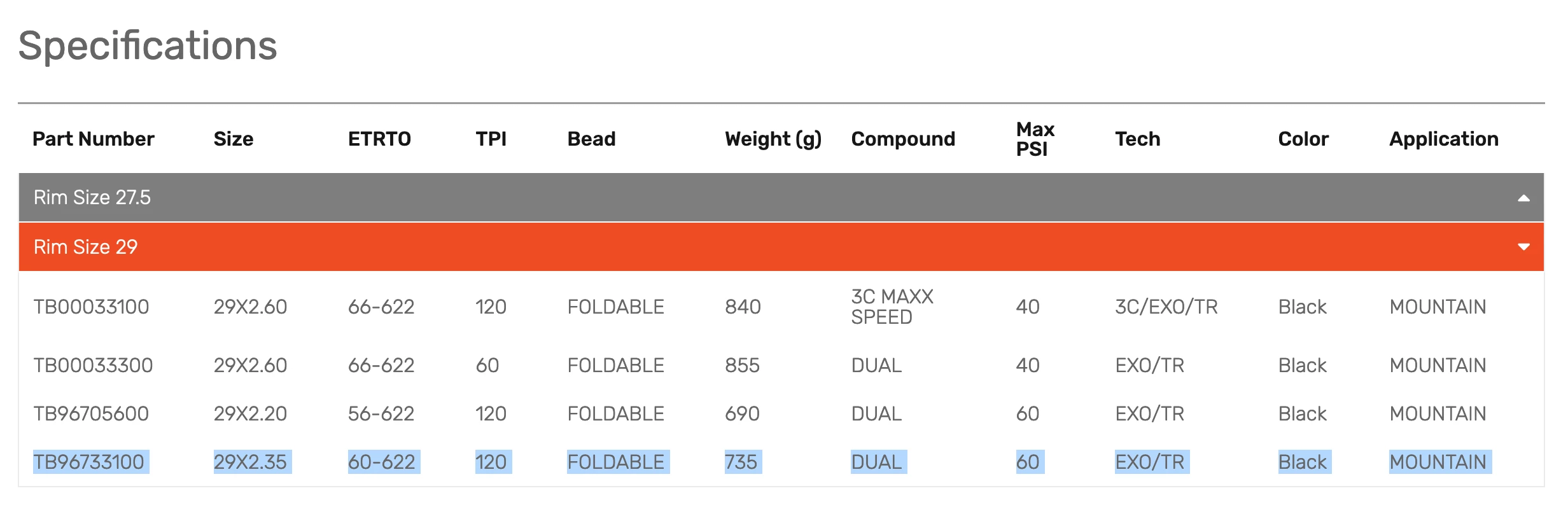Screen dimensions: 1568x514
Task: Click the Compound column header
Action: pos(904,139)
